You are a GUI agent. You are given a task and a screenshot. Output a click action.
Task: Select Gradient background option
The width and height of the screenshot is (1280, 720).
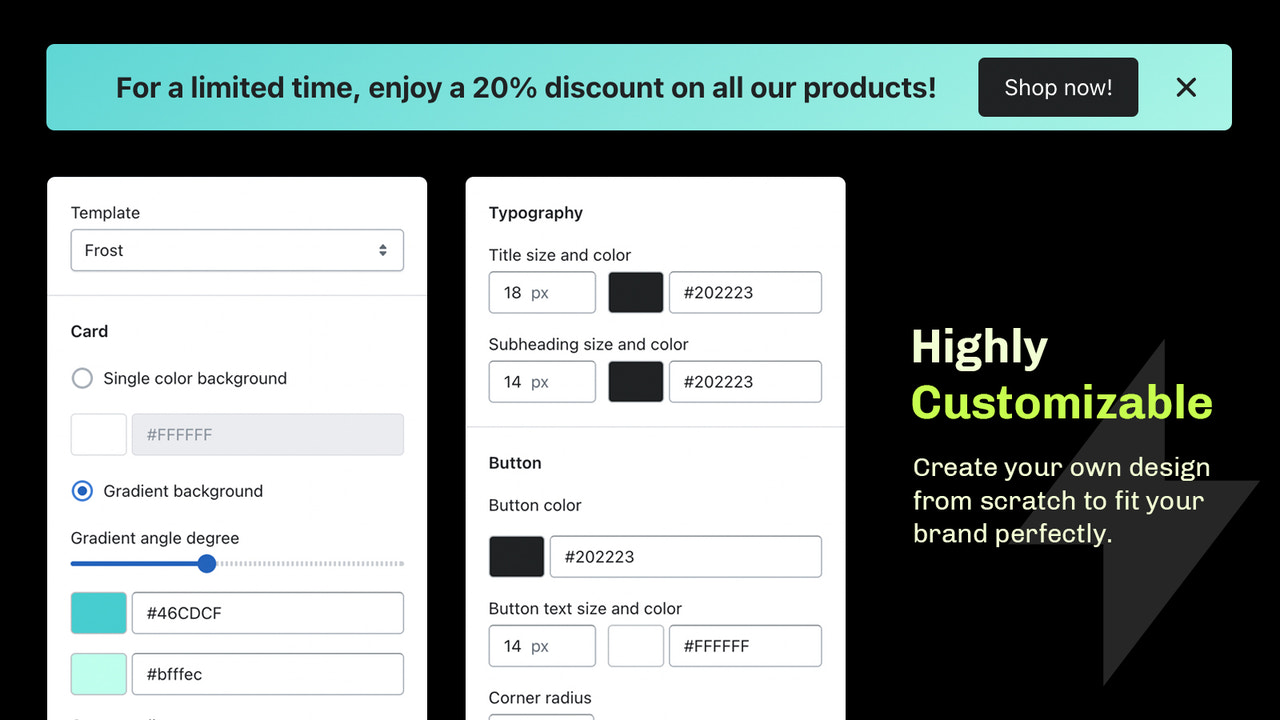[x=82, y=491]
